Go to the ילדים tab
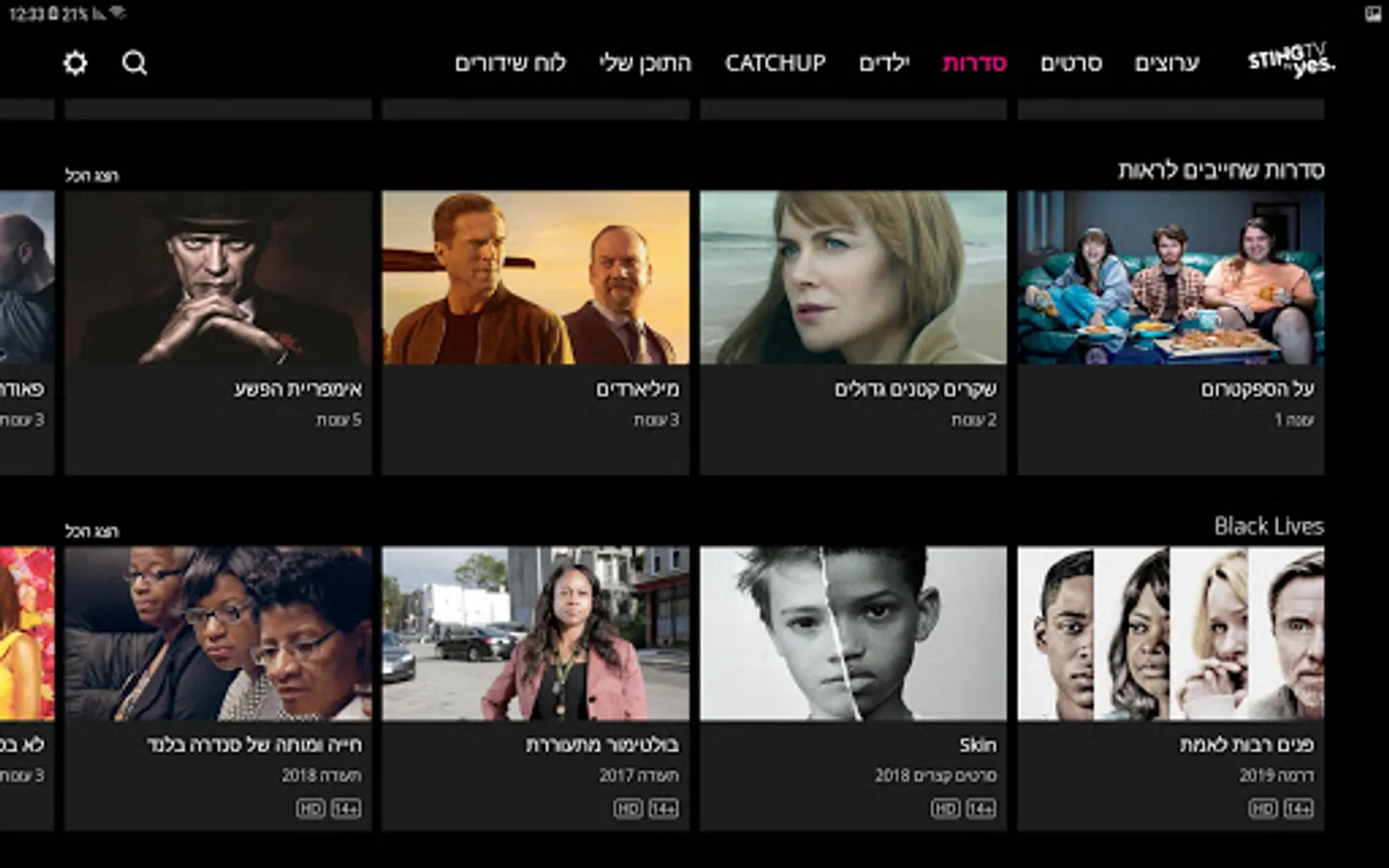Viewport: 1389px width, 868px height. click(x=885, y=63)
